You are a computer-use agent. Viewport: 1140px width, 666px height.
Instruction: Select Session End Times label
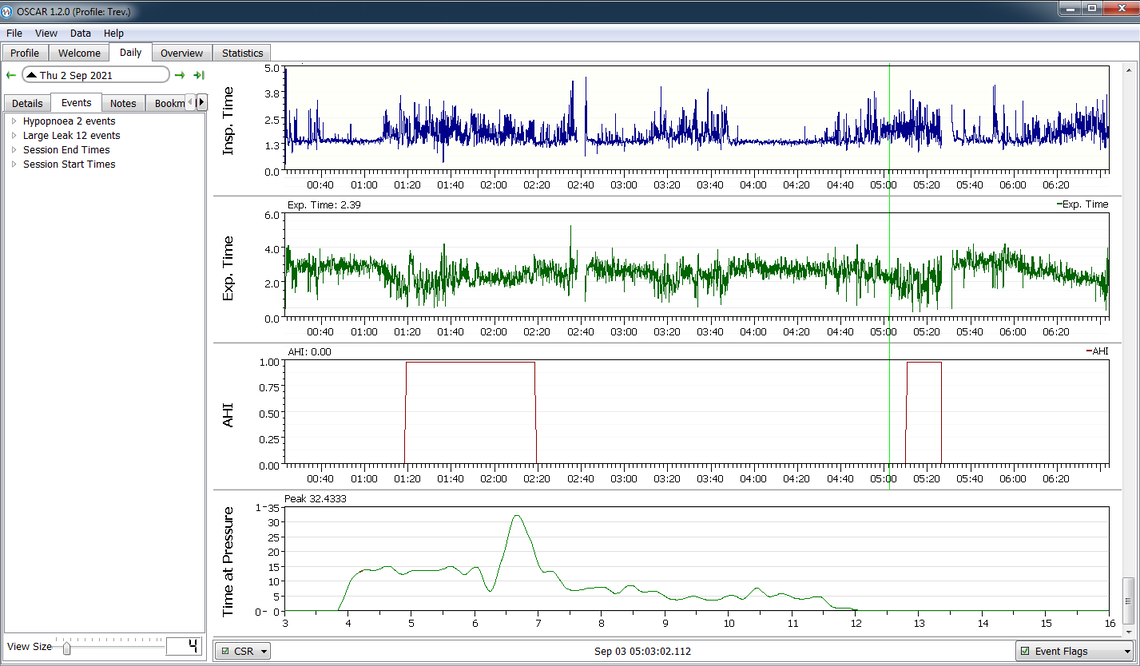point(66,150)
